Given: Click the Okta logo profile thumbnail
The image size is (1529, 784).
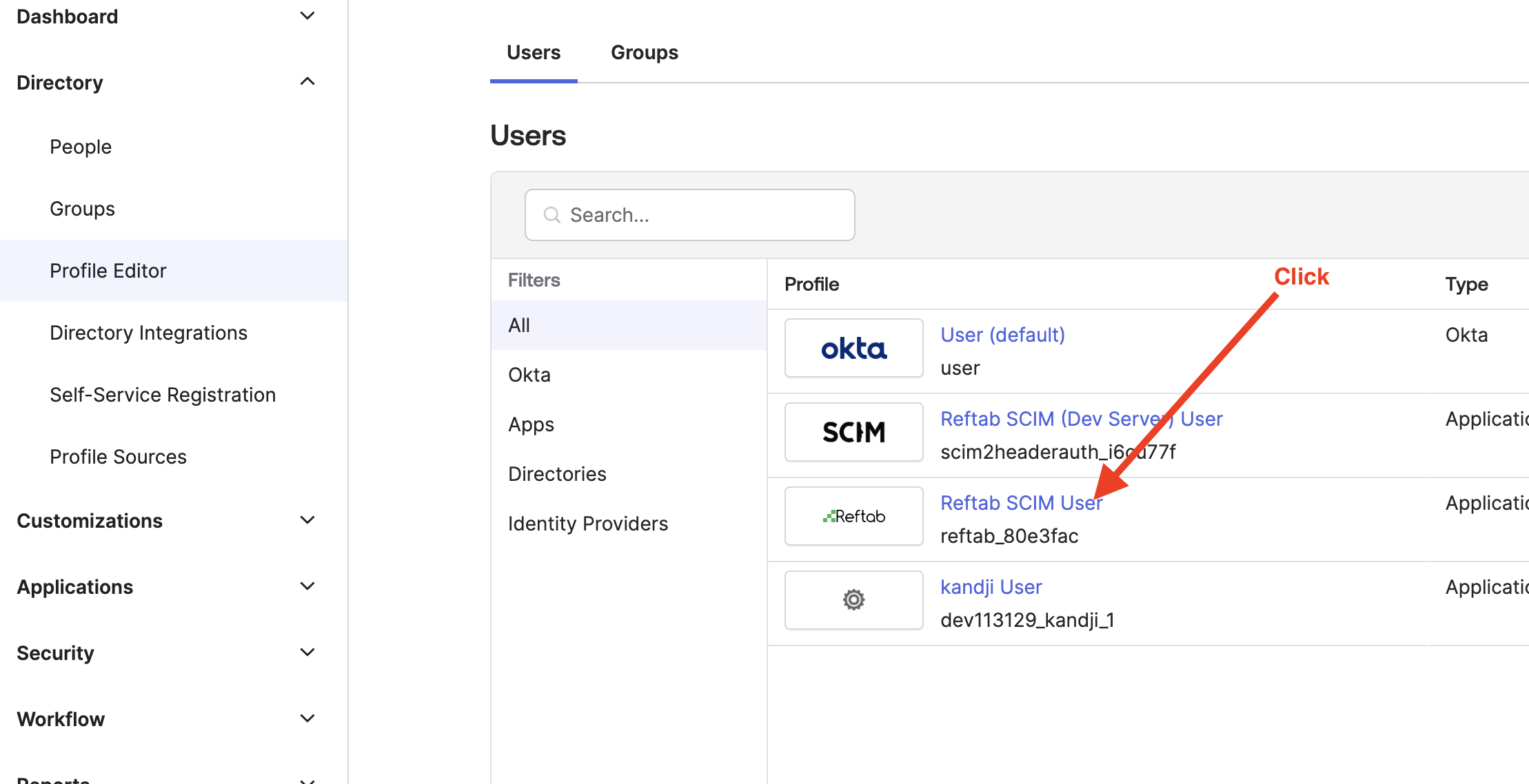Looking at the screenshot, I should click(853, 348).
